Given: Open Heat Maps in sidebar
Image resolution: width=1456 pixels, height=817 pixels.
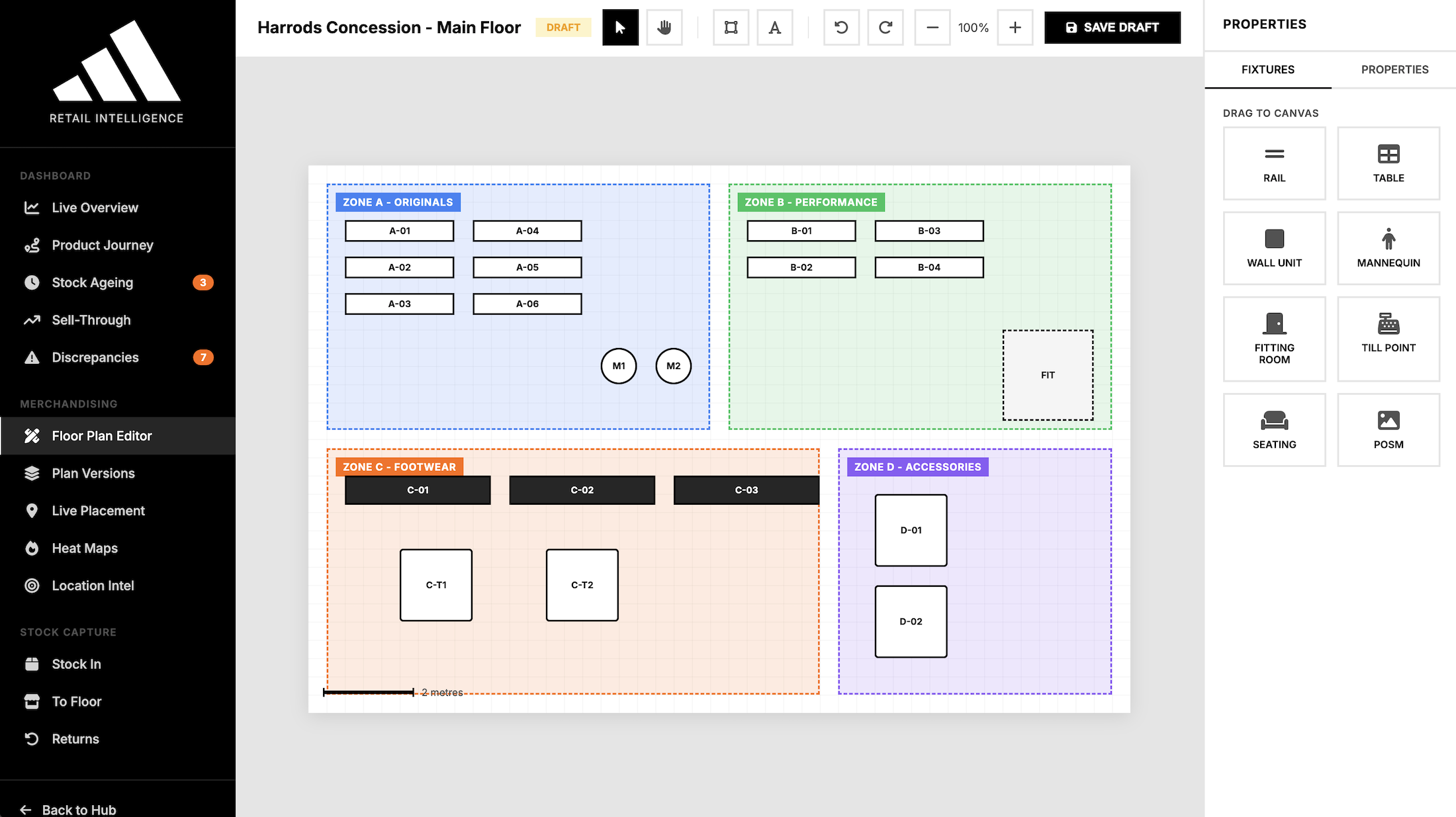Looking at the screenshot, I should (85, 548).
